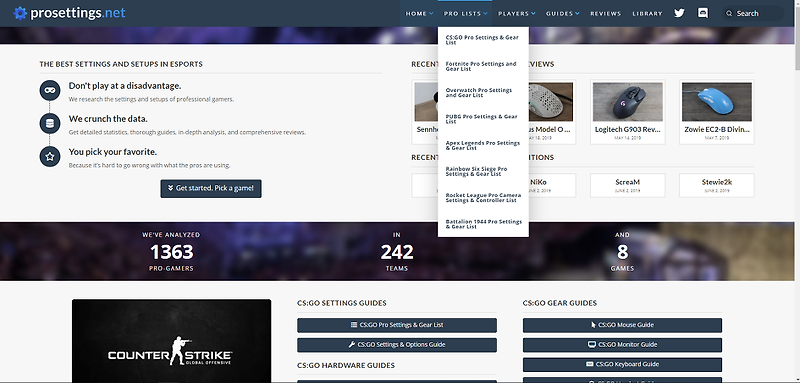Image resolution: width=800 pixels, height=383 pixels.
Task: Click the CS:GO Settings Guides heading
Action: 342,303
